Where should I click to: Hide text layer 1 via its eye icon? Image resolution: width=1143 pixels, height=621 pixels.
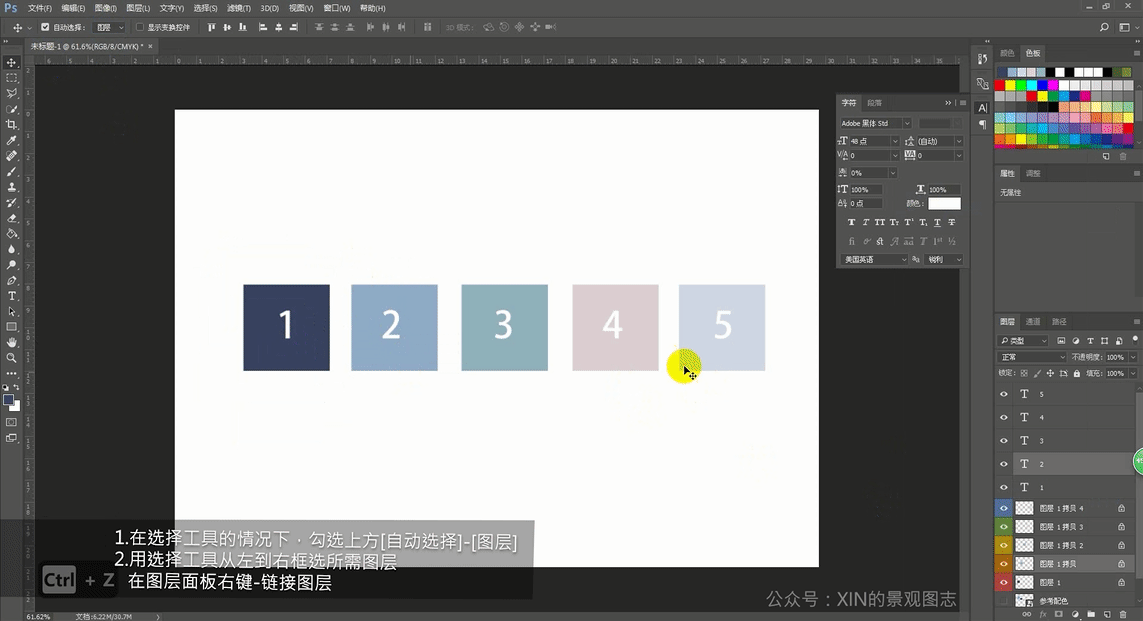[x=1004, y=487]
